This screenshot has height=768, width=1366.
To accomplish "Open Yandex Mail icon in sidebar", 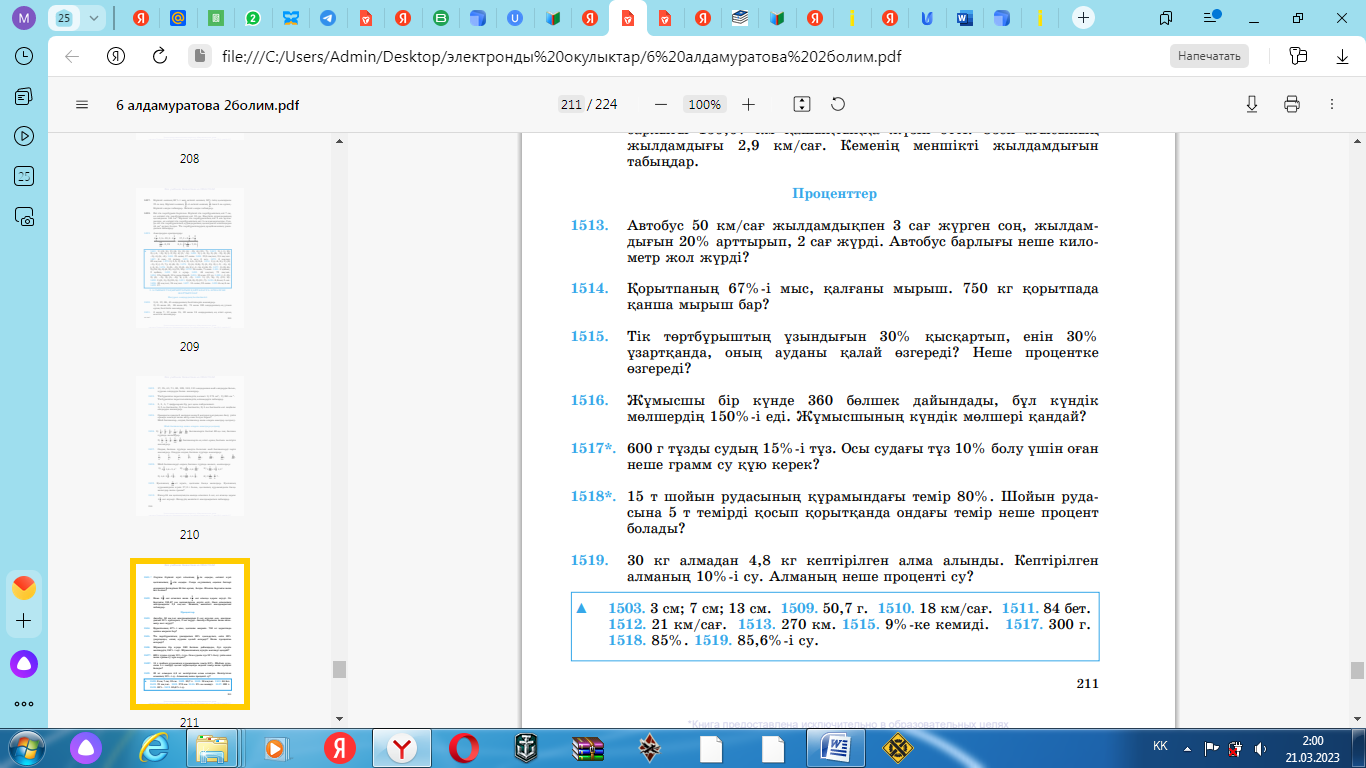I will click(25, 587).
